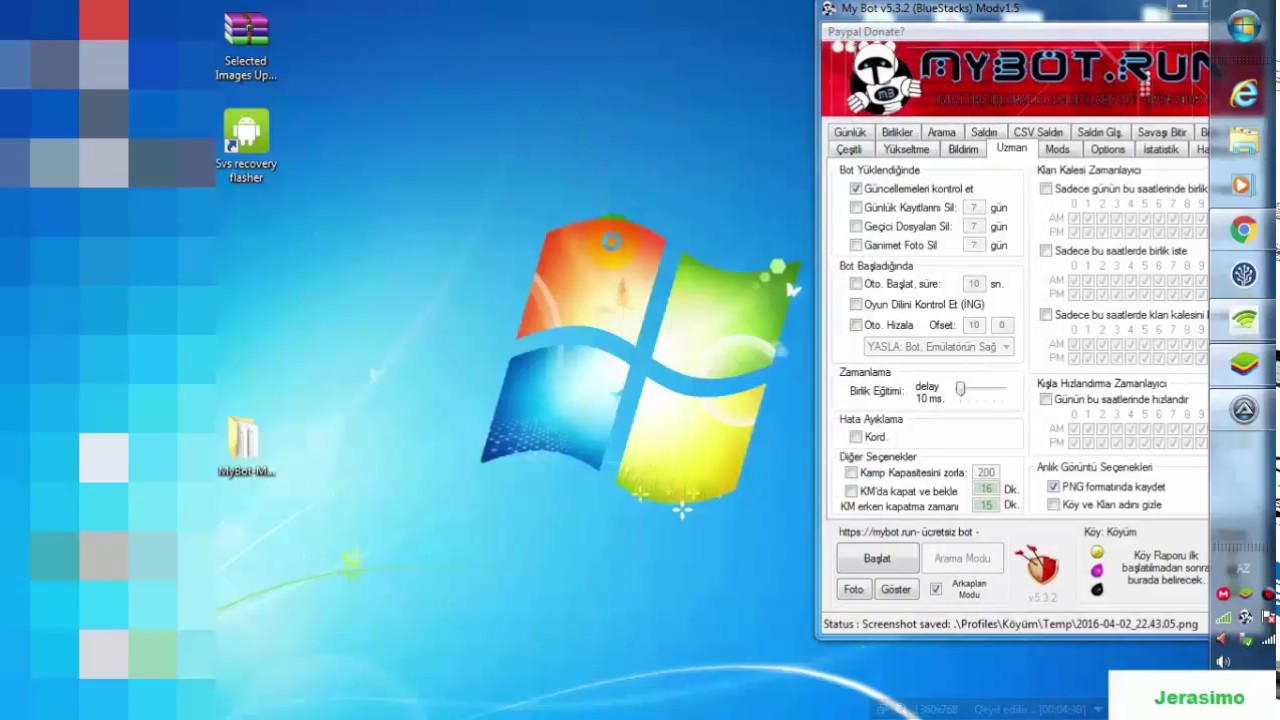Click the BlueStacks tray icon

pos(1246,594)
